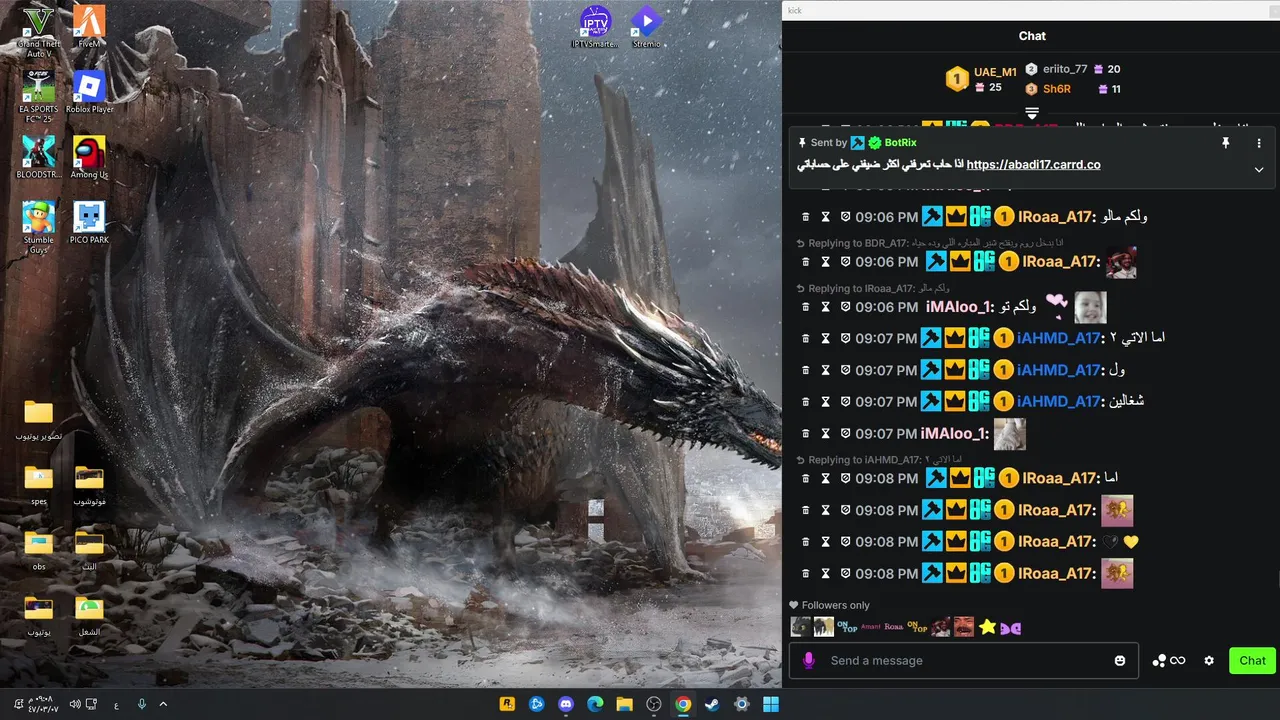Toggle the taskbar microphone icon
The image size is (1280, 720).
coord(142,704)
